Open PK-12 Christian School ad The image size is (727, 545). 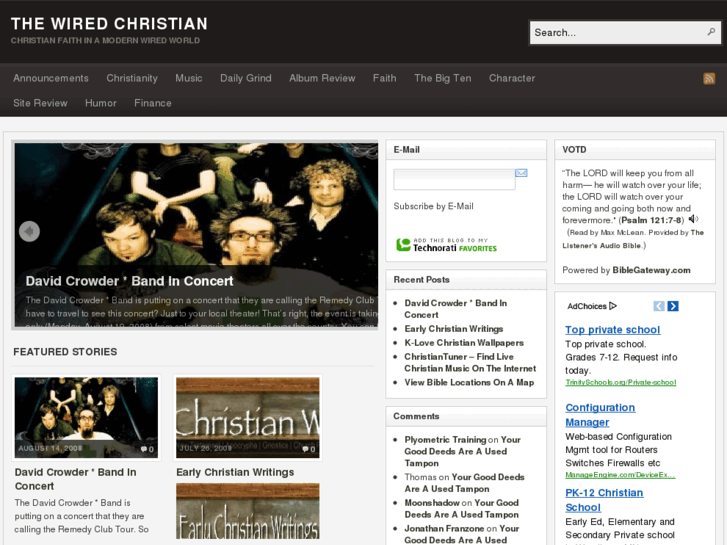pos(604,500)
